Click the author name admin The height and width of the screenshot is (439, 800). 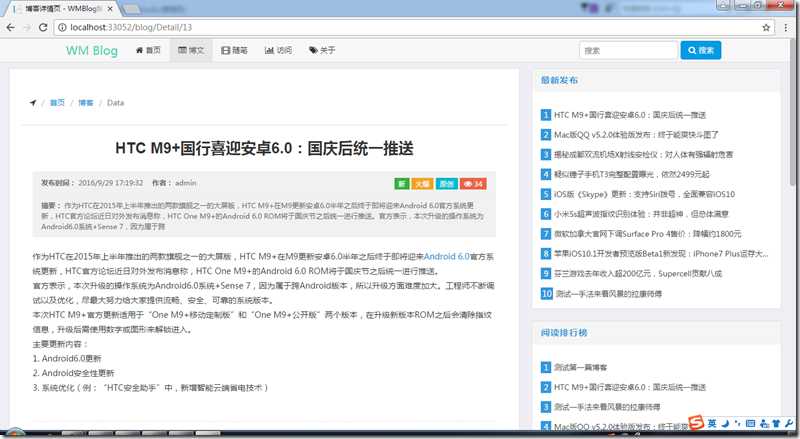[186, 183]
